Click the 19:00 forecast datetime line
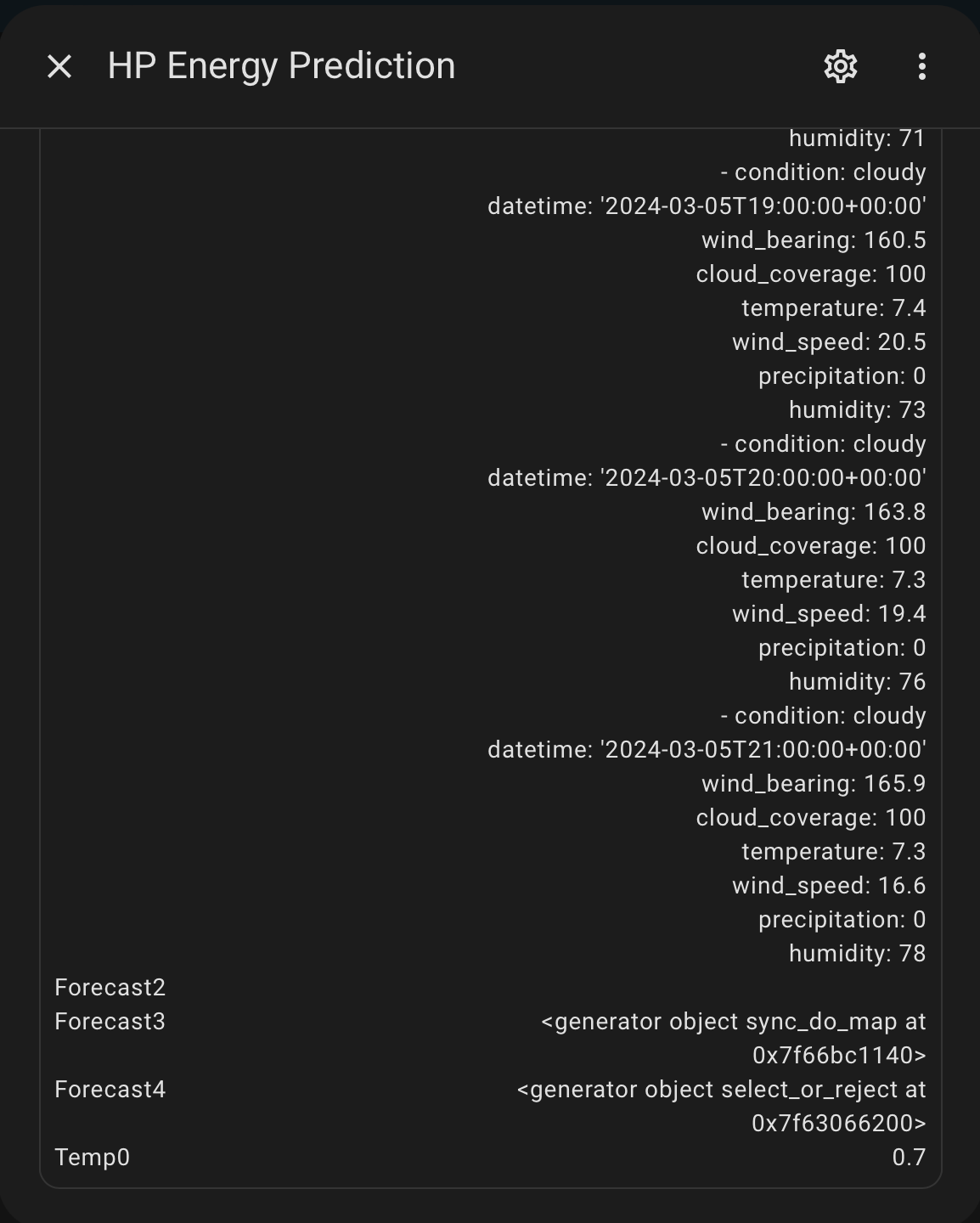The width and height of the screenshot is (980, 1223). [706, 206]
